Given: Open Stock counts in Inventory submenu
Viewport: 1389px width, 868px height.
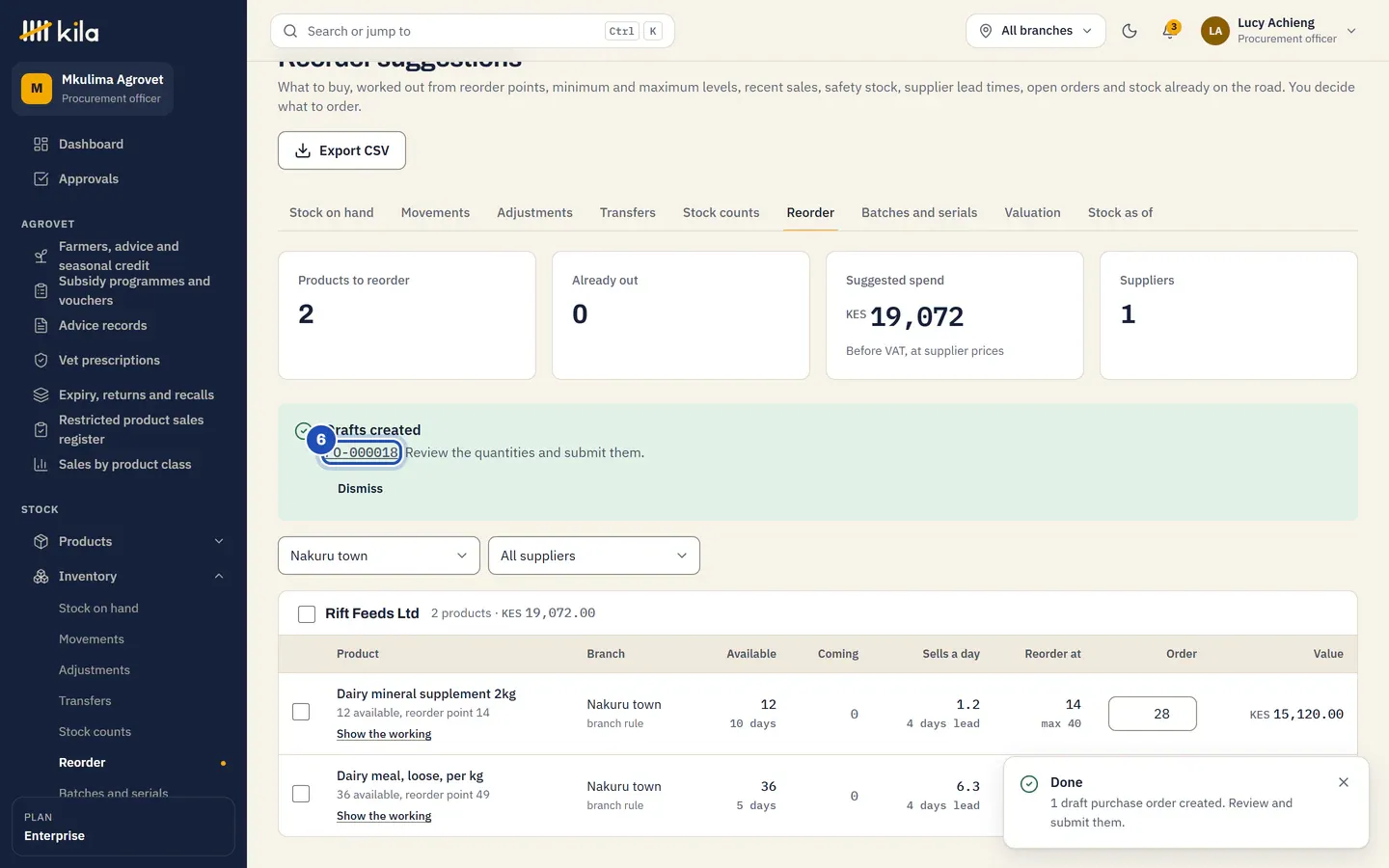Looking at the screenshot, I should (x=95, y=732).
